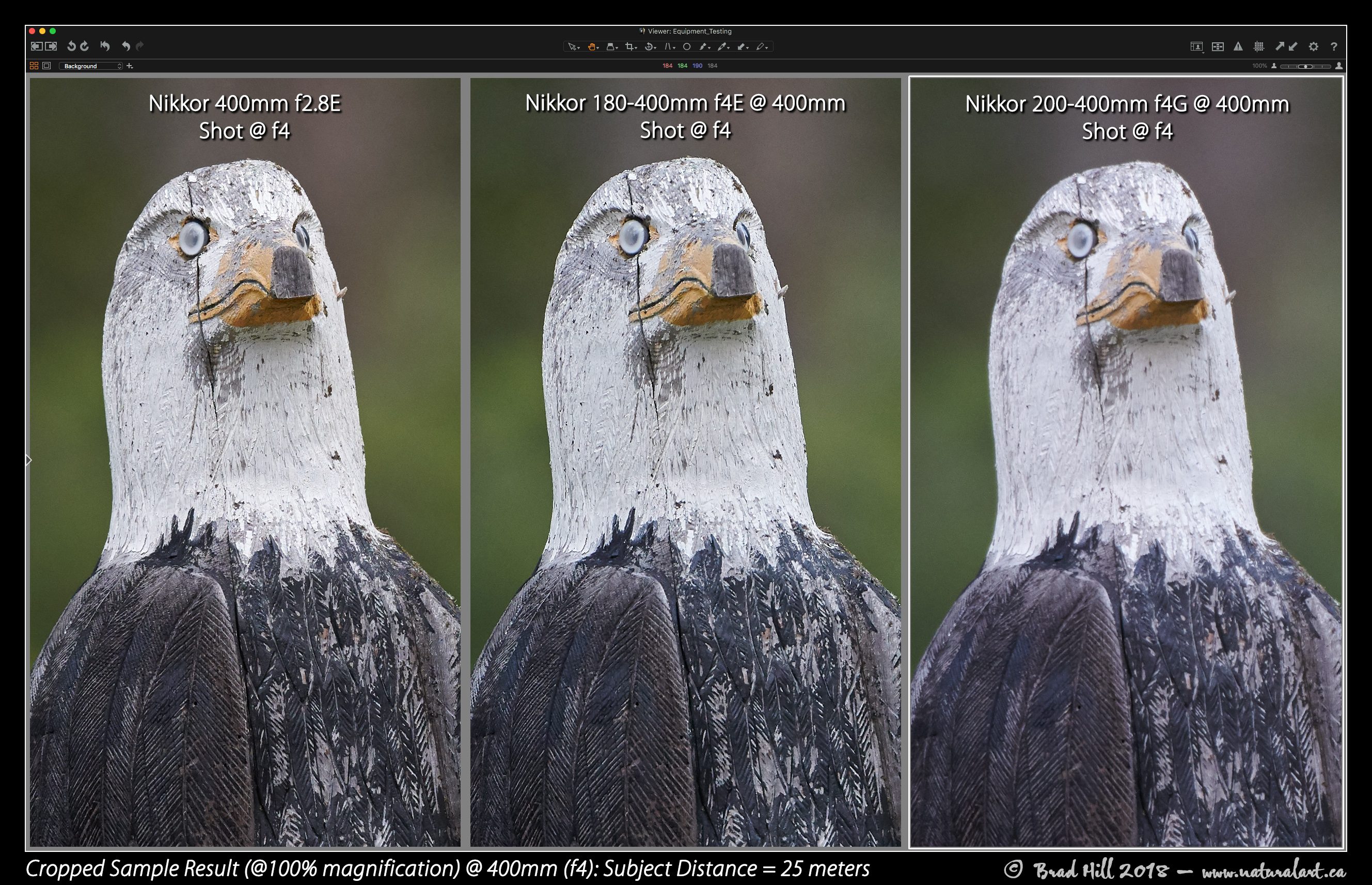Viewport: 1372px width, 885px height.
Task: Undo the last change
Action: click(126, 46)
